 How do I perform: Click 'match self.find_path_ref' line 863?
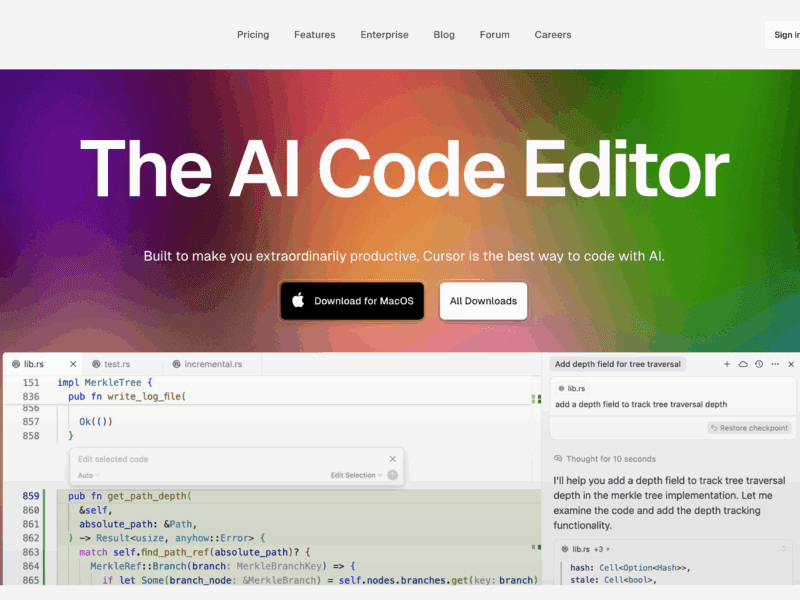(x=194, y=552)
